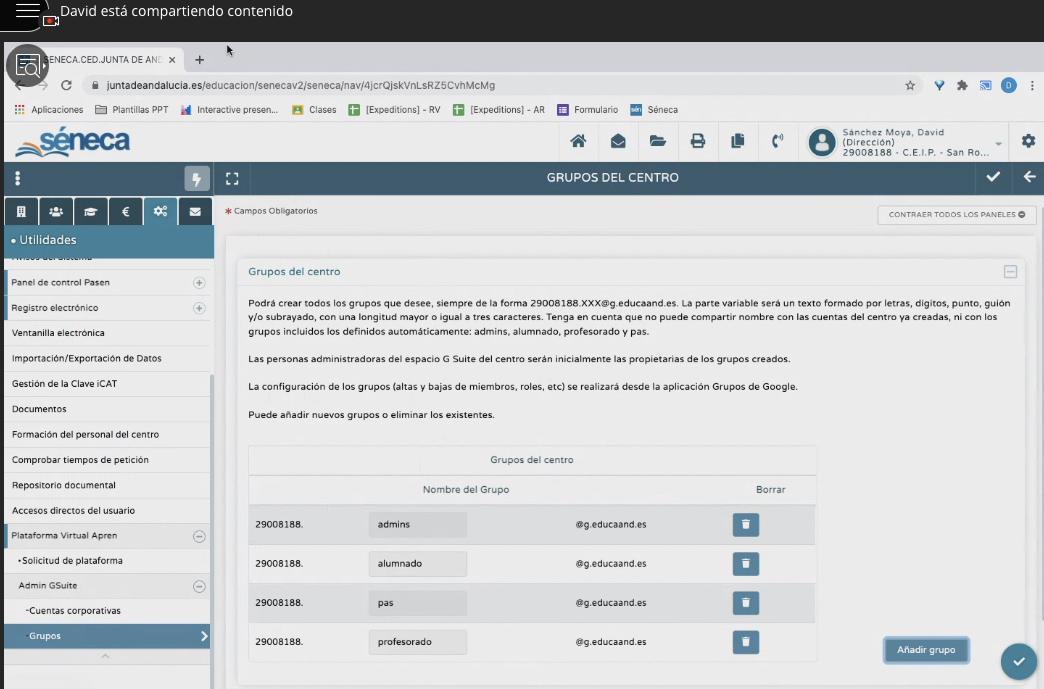Open Repositorio documental menu item

click(x=64, y=485)
